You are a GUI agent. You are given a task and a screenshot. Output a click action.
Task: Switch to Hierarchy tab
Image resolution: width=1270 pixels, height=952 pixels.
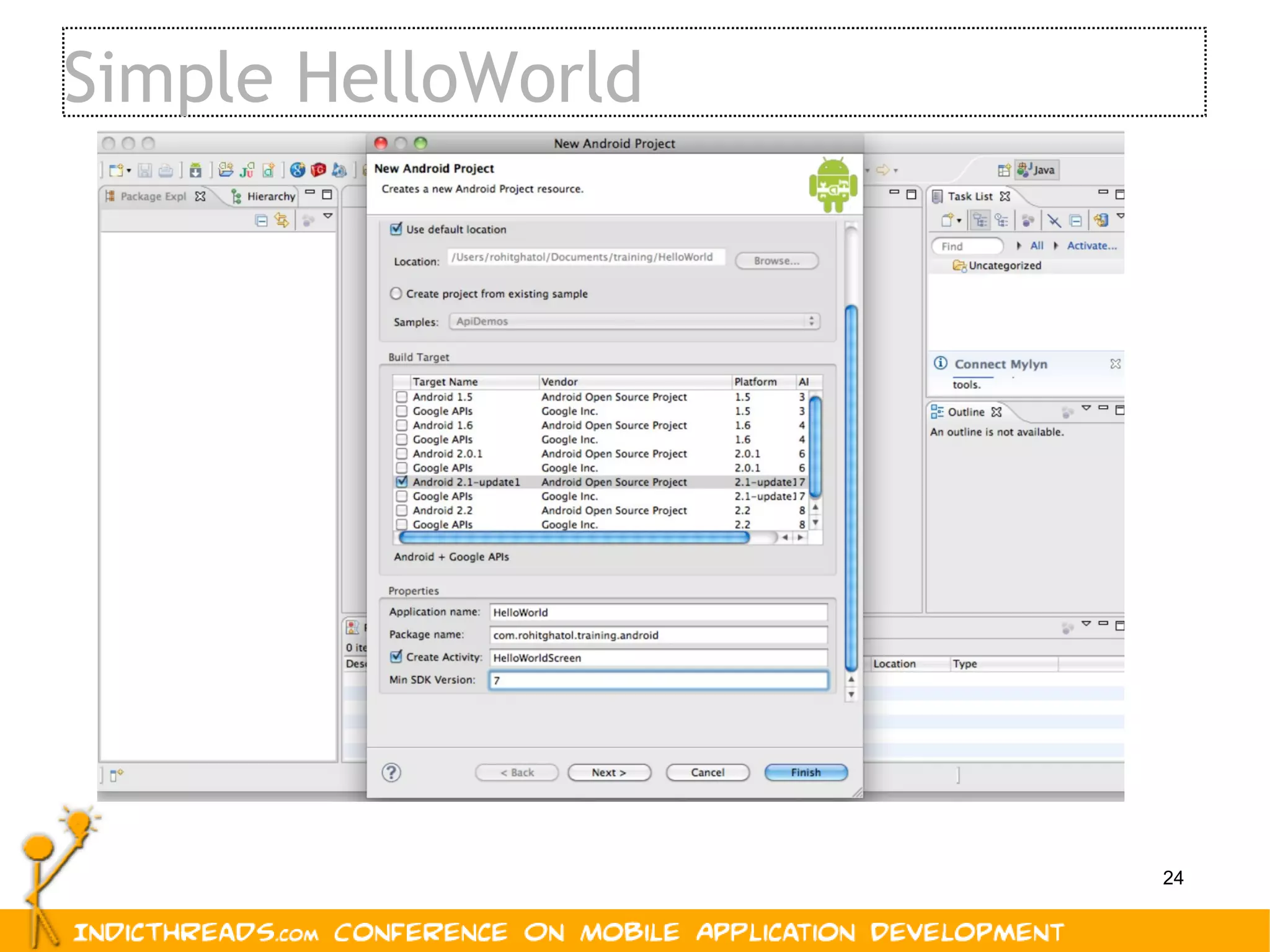[x=264, y=196]
